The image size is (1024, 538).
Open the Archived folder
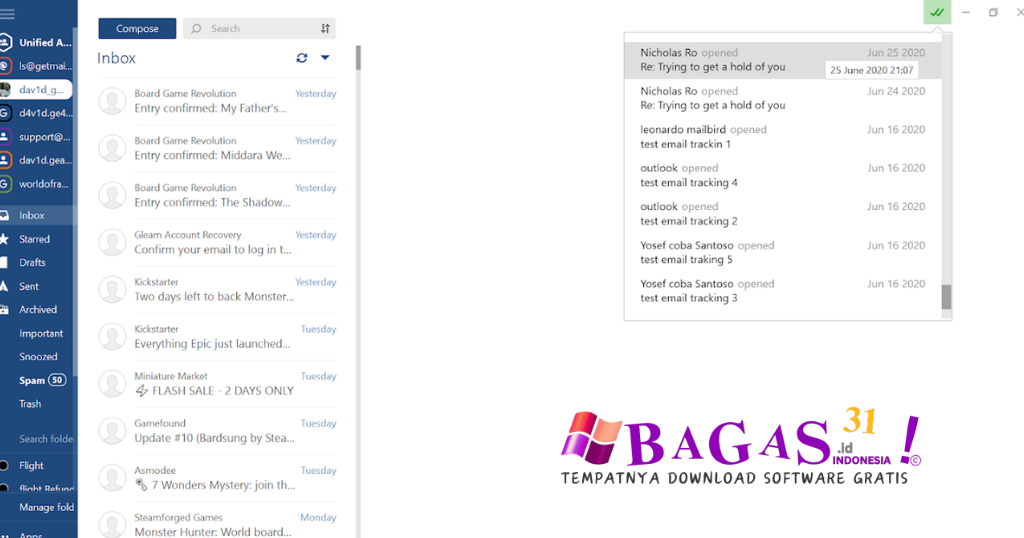(x=39, y=309)
